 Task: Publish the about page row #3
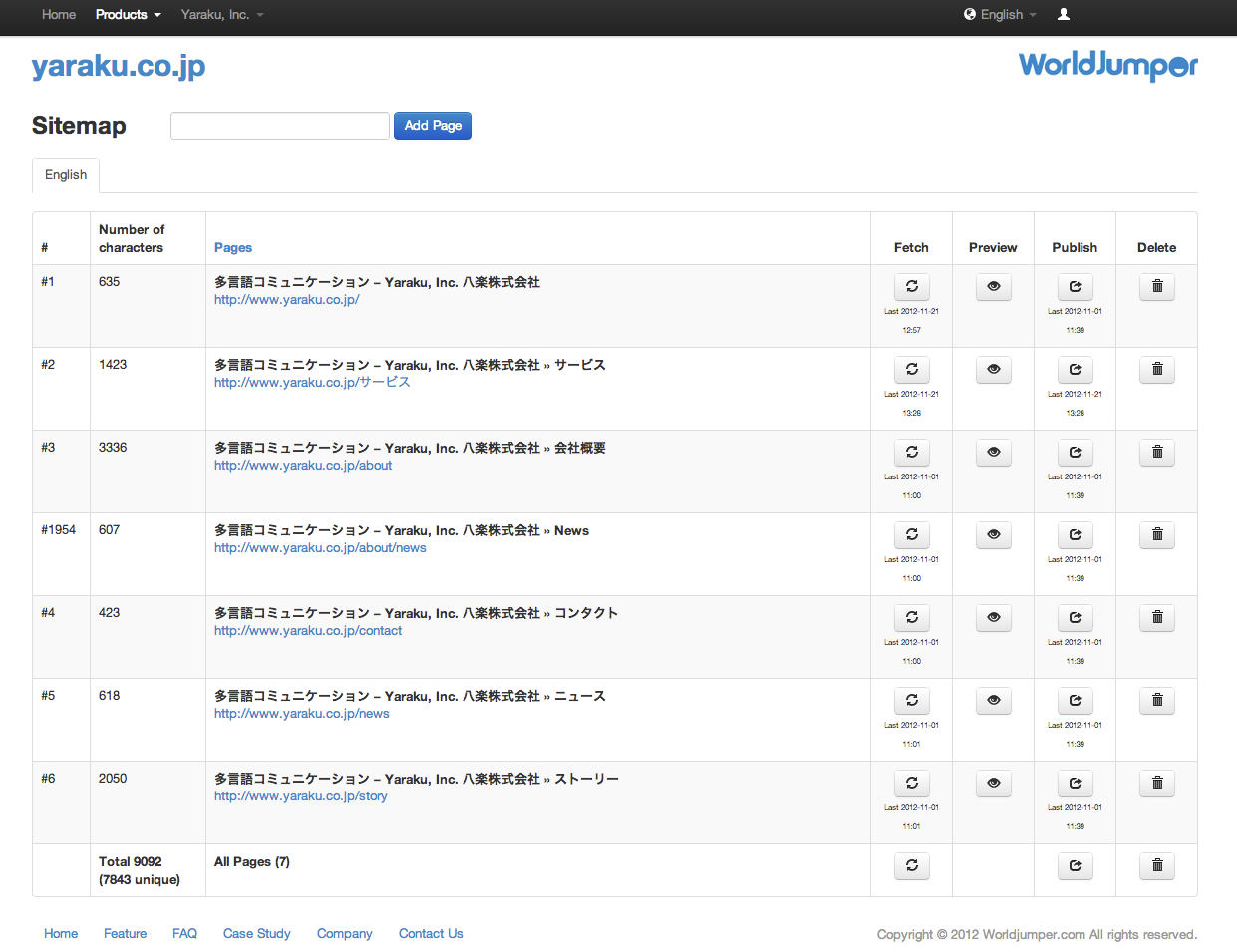pos(1075,452)
